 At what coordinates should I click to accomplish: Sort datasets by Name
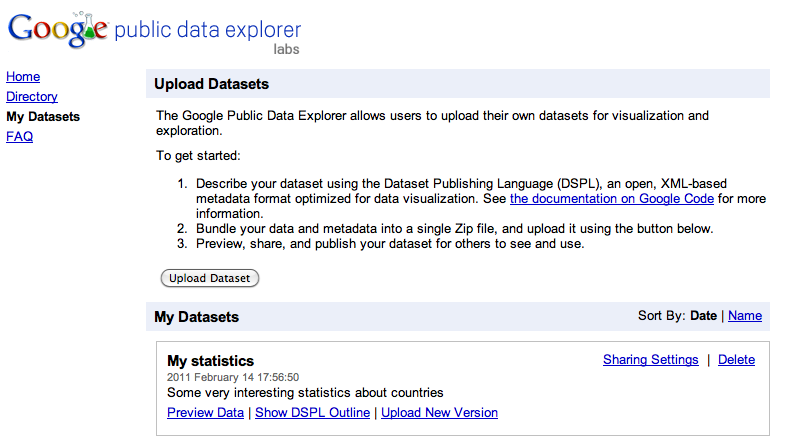(x=745, y=316)
